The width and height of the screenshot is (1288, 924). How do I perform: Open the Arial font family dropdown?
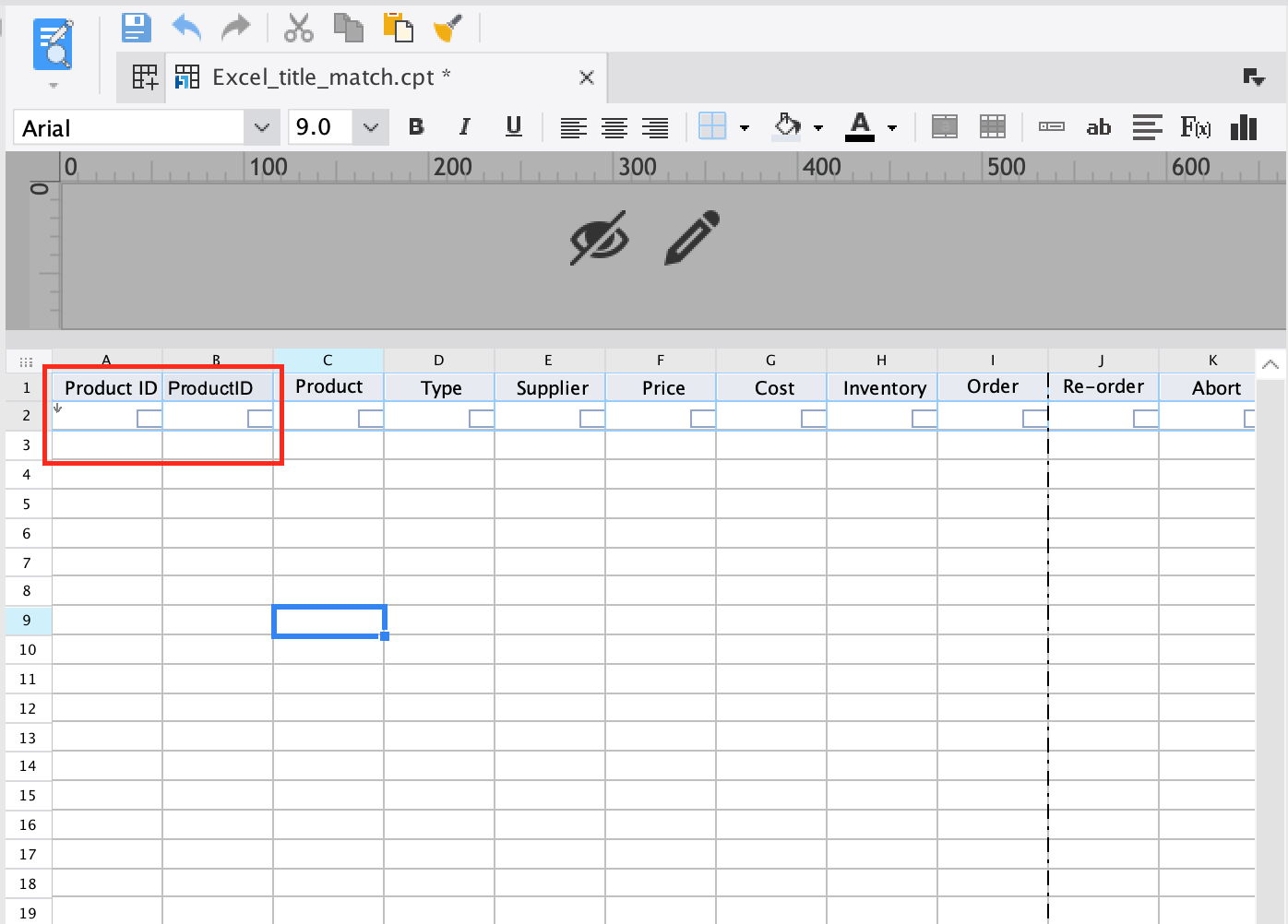pos(261,127)
